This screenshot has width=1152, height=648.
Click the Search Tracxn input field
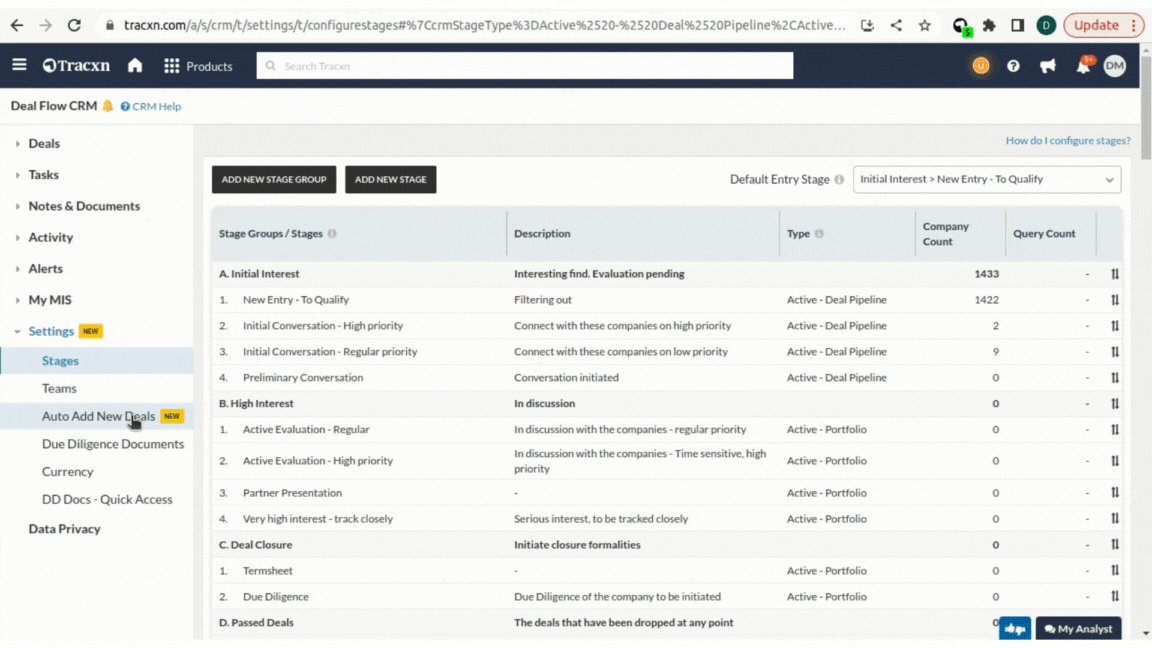[x=525, y=66]
